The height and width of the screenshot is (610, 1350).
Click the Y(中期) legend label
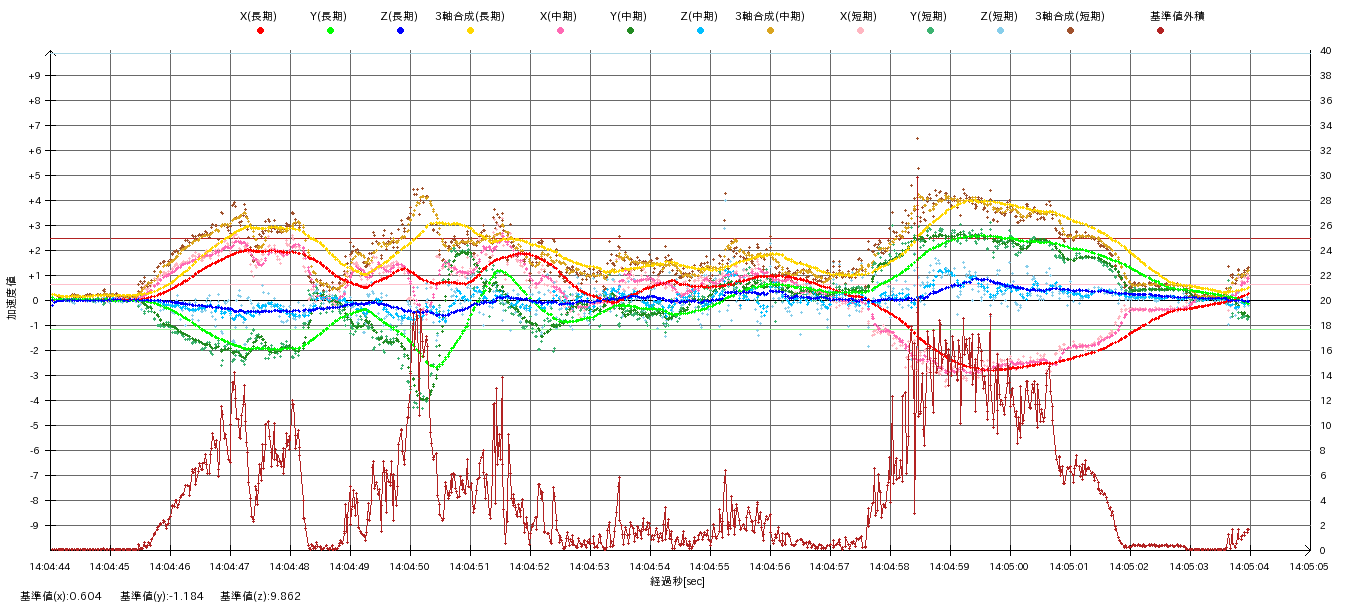[628, 16]
